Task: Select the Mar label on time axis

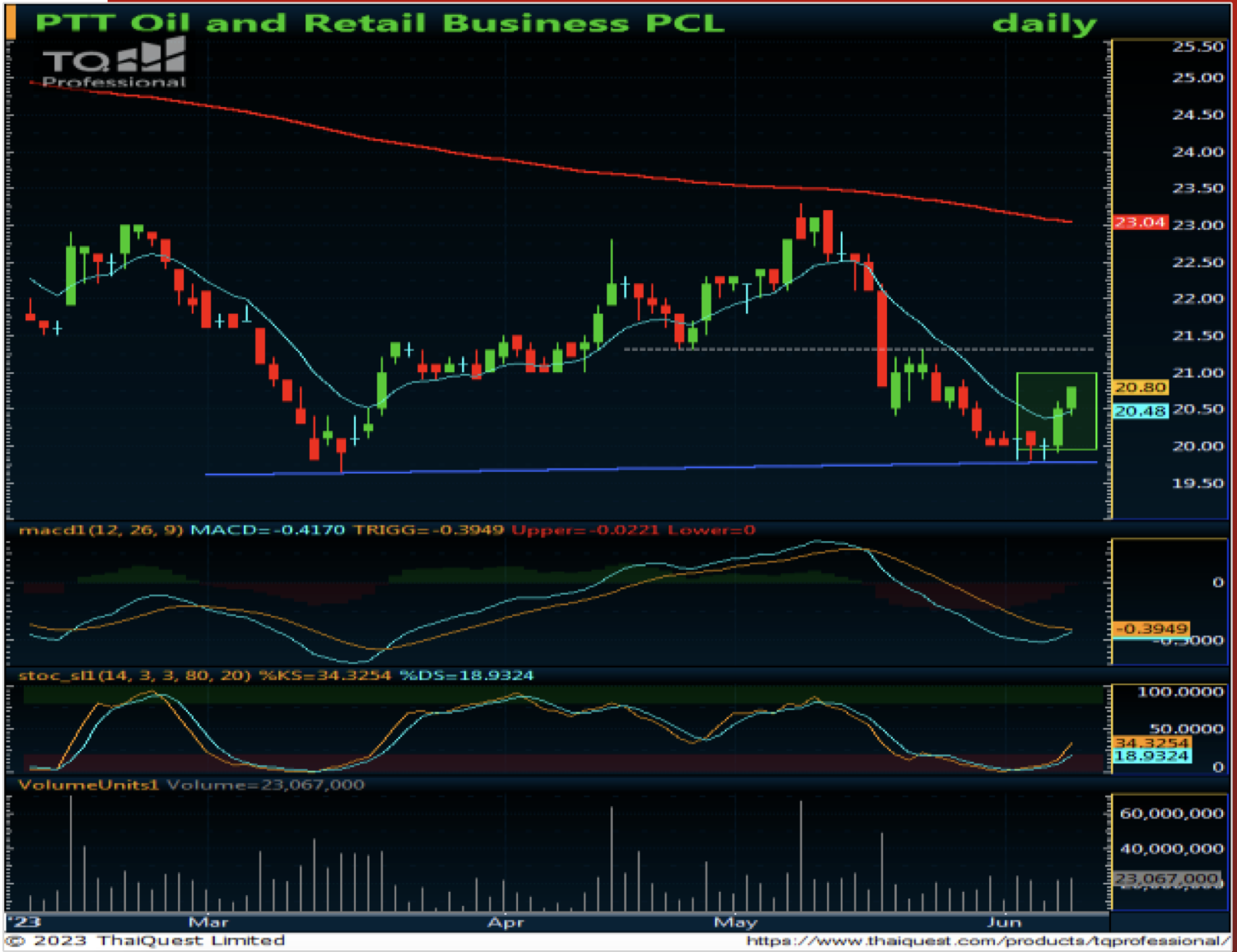Action: click(208, 922)
